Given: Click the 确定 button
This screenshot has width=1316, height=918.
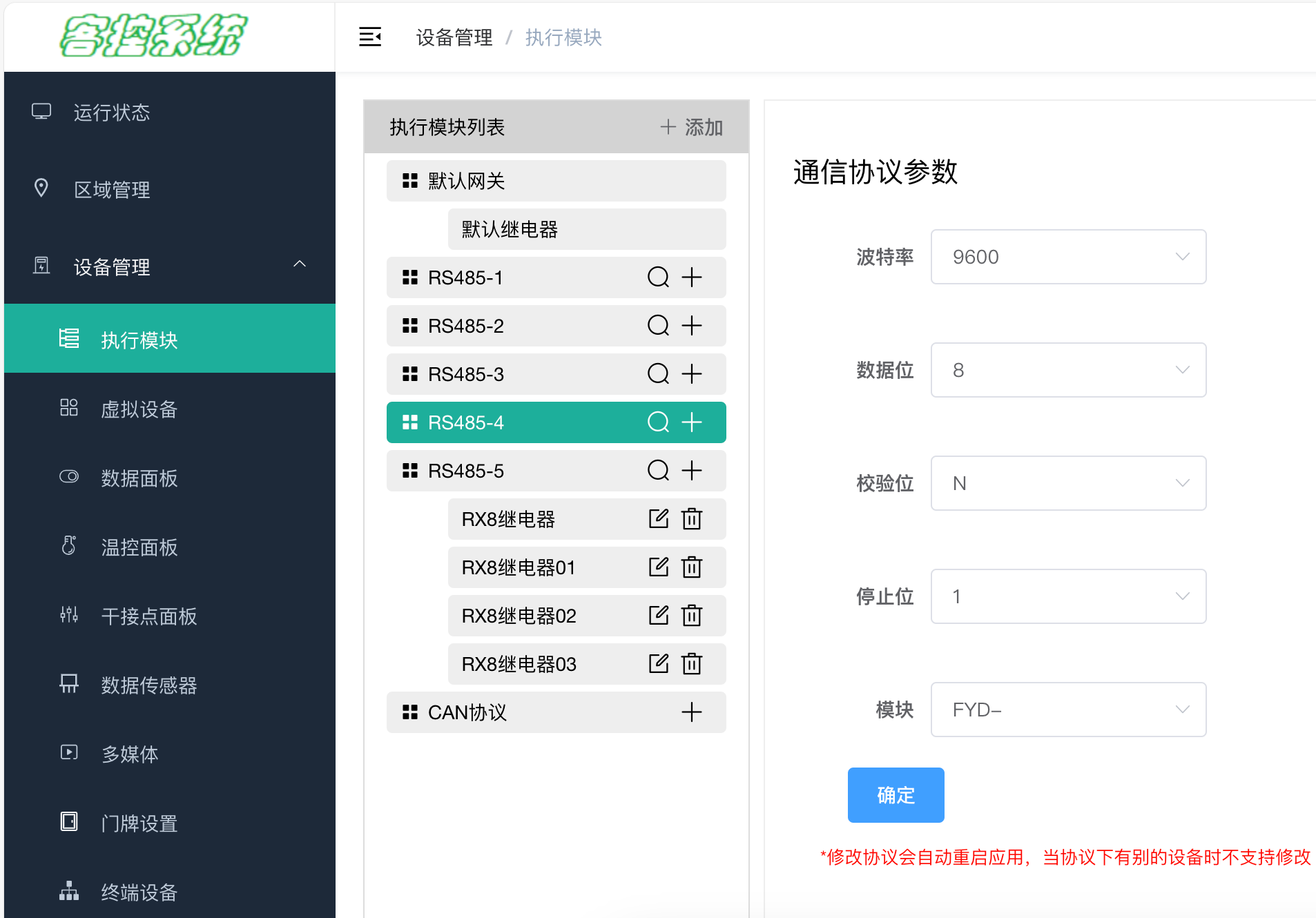Looking at the screenshot, I should (896, 795).
